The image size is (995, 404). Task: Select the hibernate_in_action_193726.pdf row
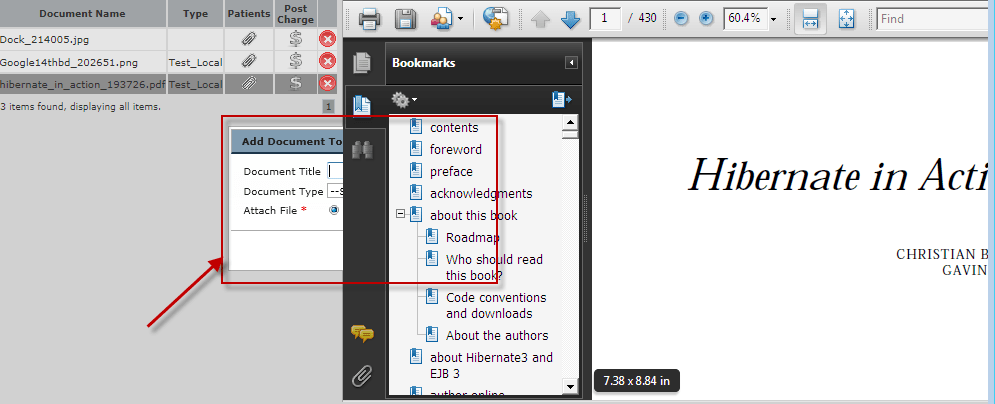coord(168,84)
